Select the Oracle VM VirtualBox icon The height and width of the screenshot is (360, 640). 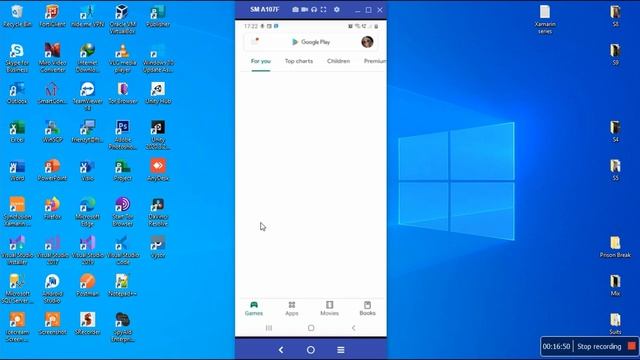(122, 20)
